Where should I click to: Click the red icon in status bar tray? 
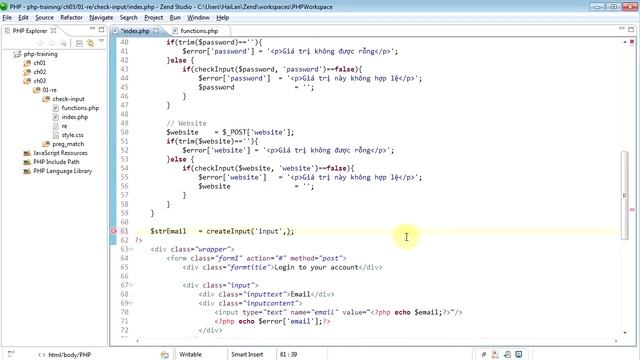point(495,354)
